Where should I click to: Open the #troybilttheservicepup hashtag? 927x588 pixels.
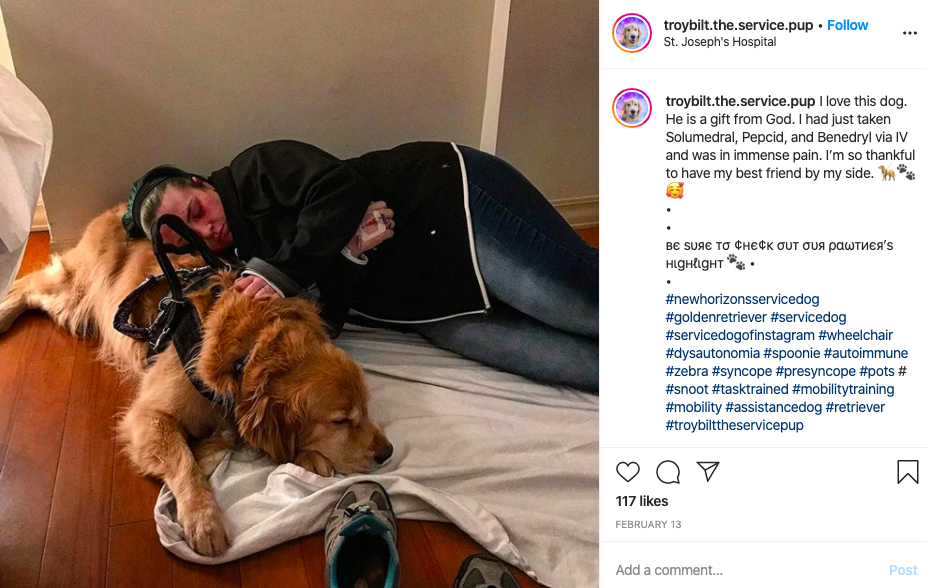734,425
